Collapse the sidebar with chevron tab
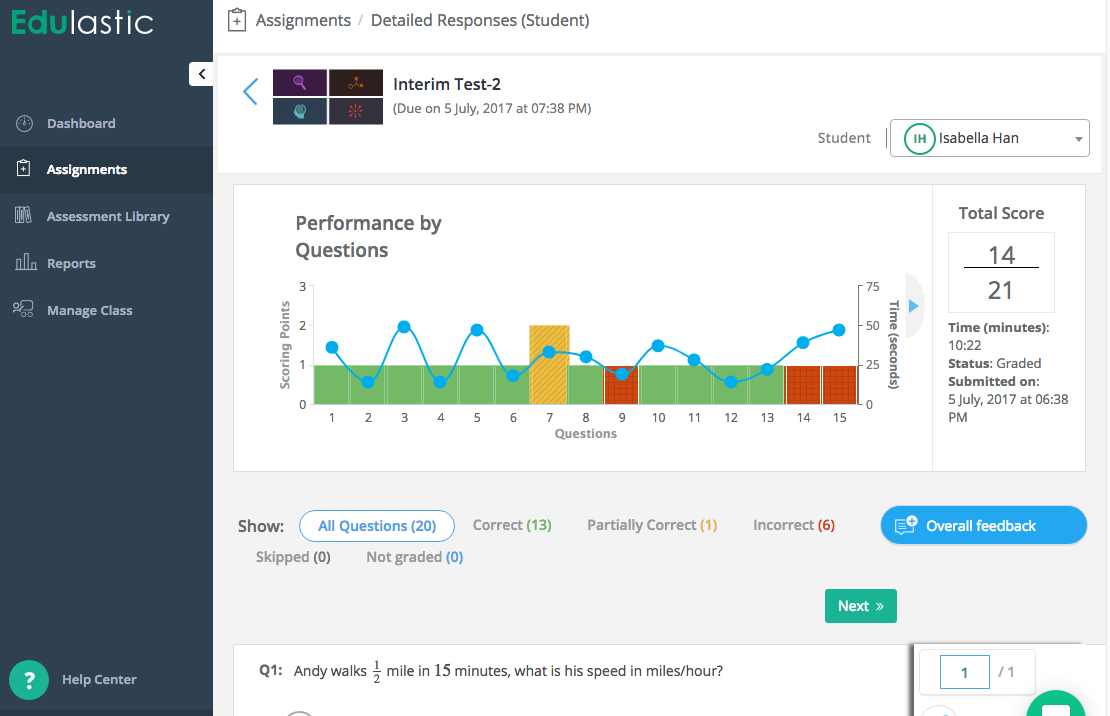 click(x=201, y=73)
